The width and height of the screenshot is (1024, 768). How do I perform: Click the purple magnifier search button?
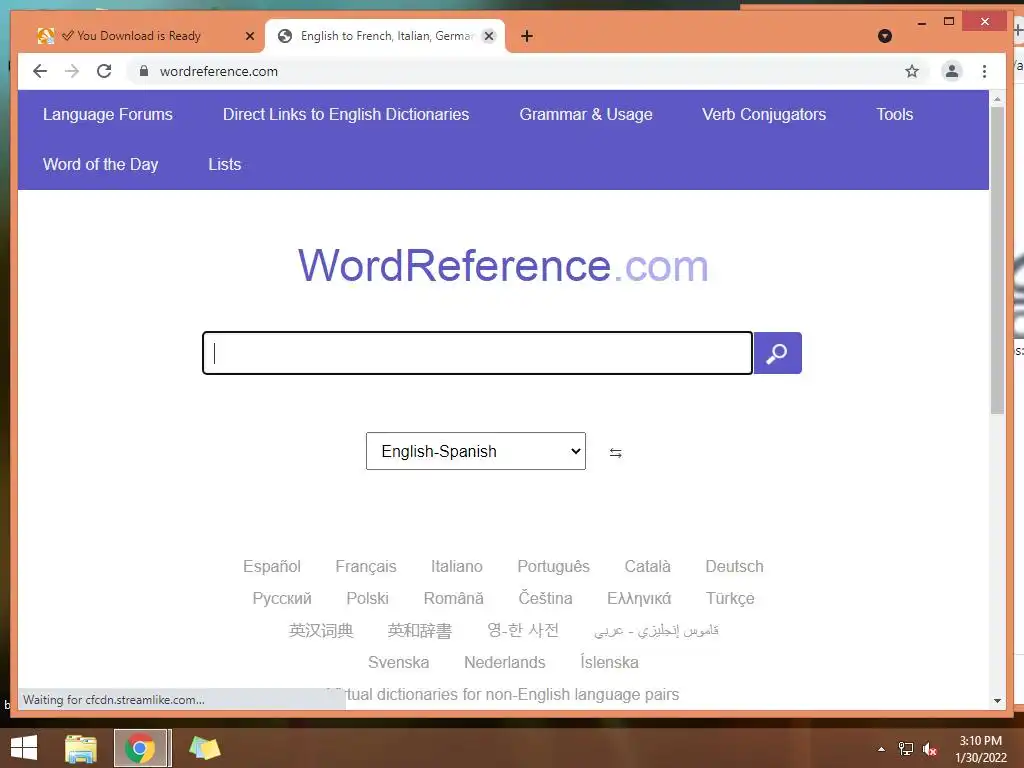tap(777, 353)
